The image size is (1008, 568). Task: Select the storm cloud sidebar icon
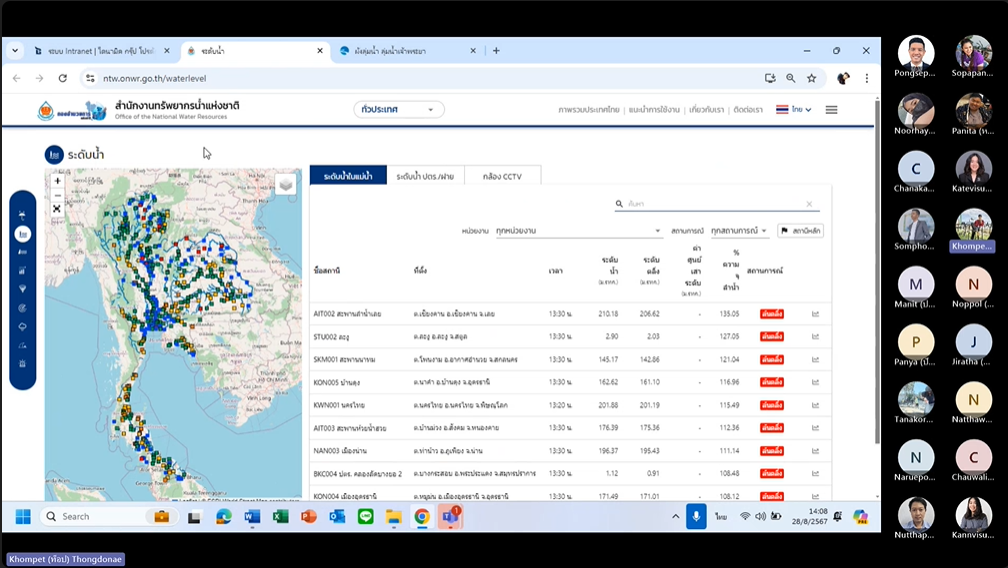[22, 326]
